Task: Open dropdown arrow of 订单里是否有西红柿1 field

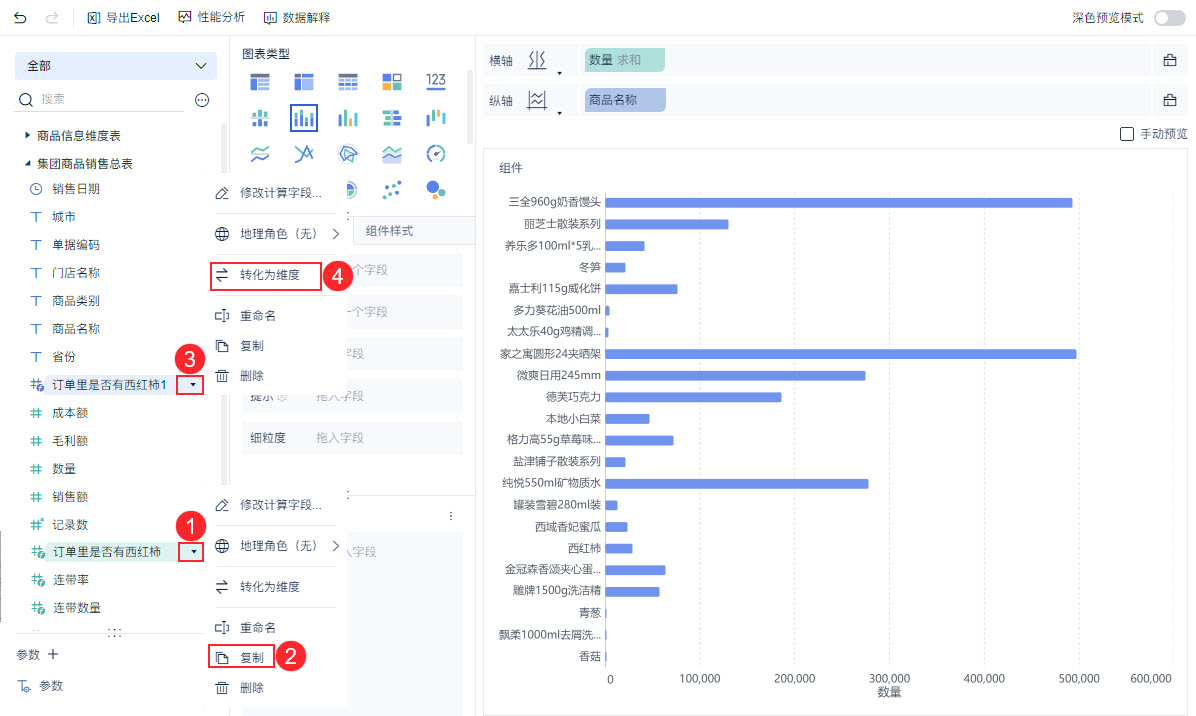Action: pyautogui.click(x=192, y=385)
